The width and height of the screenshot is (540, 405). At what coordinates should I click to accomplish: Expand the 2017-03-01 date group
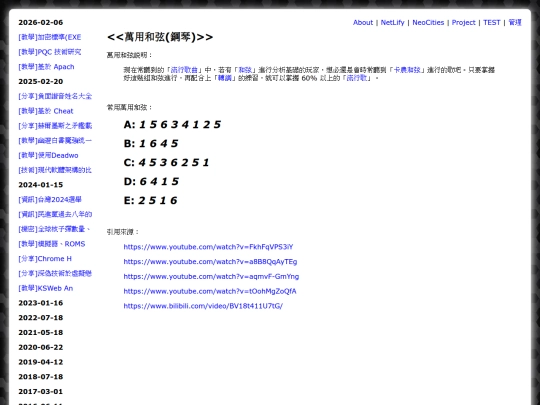coord(41,392)
